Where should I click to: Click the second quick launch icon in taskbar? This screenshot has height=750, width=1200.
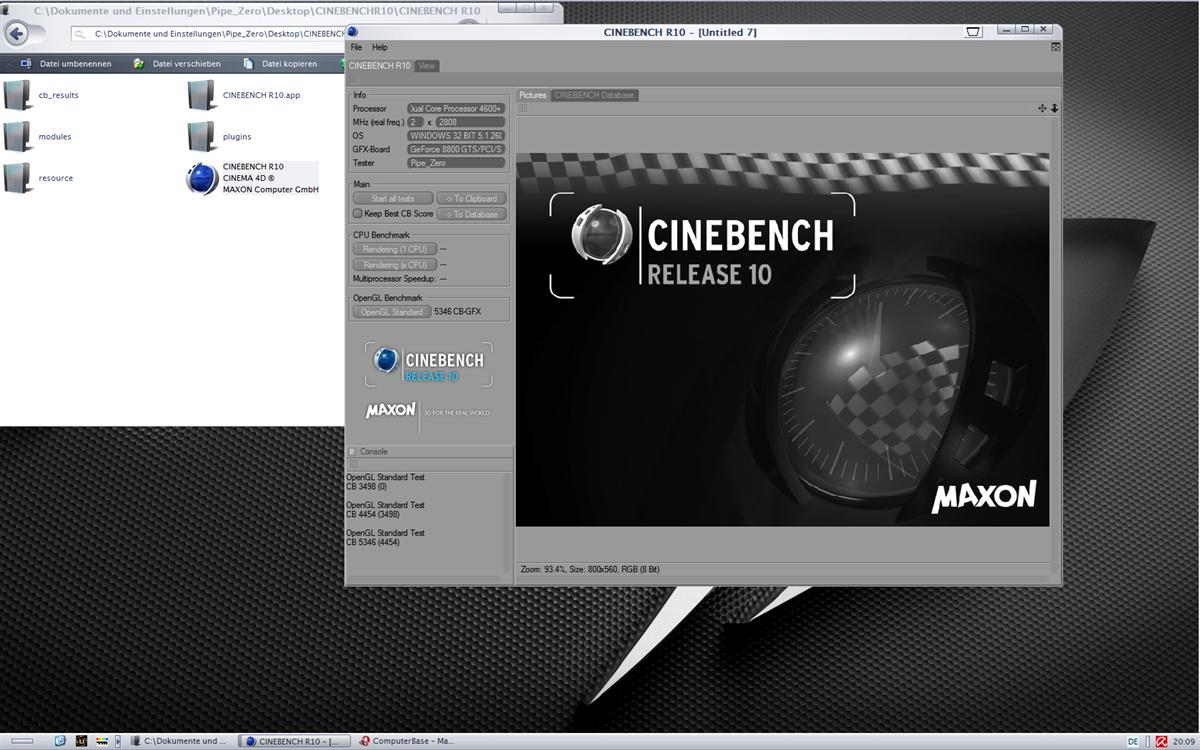[81, 741]
